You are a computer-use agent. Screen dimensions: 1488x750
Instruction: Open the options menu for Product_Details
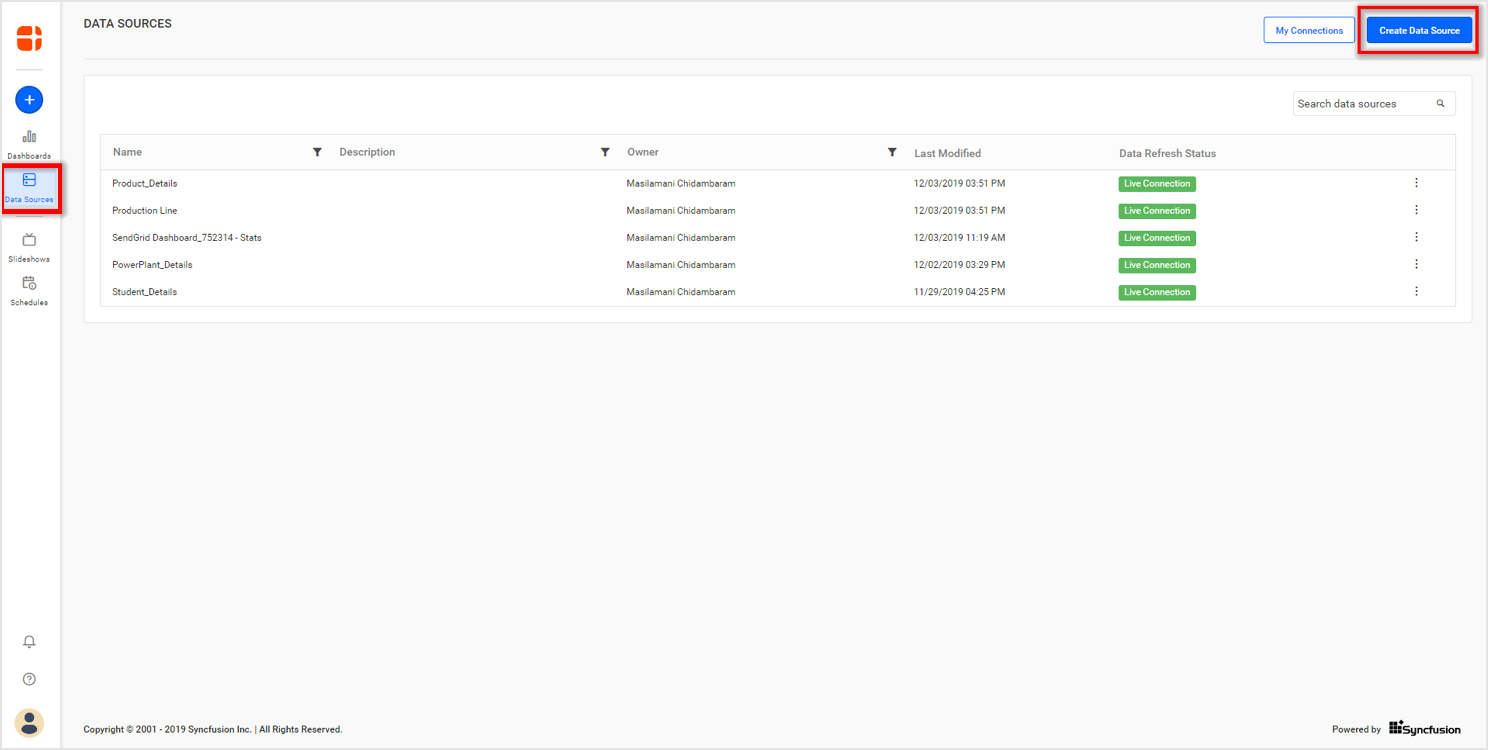(x=1416, y=183)
